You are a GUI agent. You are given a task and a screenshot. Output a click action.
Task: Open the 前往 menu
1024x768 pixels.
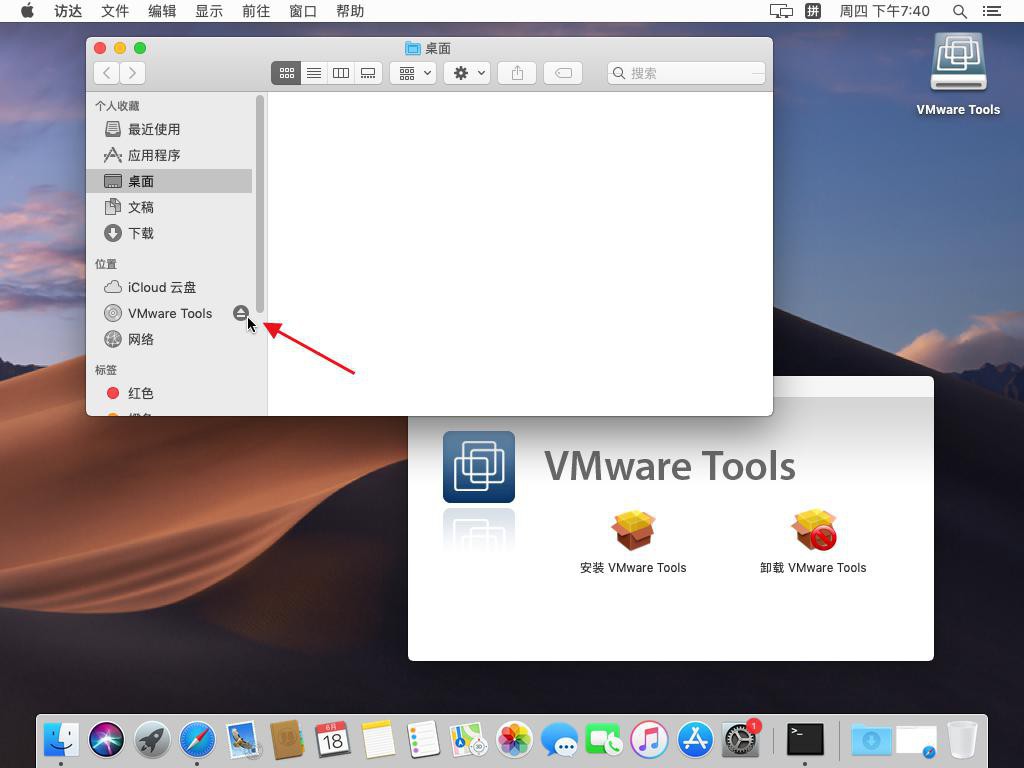coord(256,11)
